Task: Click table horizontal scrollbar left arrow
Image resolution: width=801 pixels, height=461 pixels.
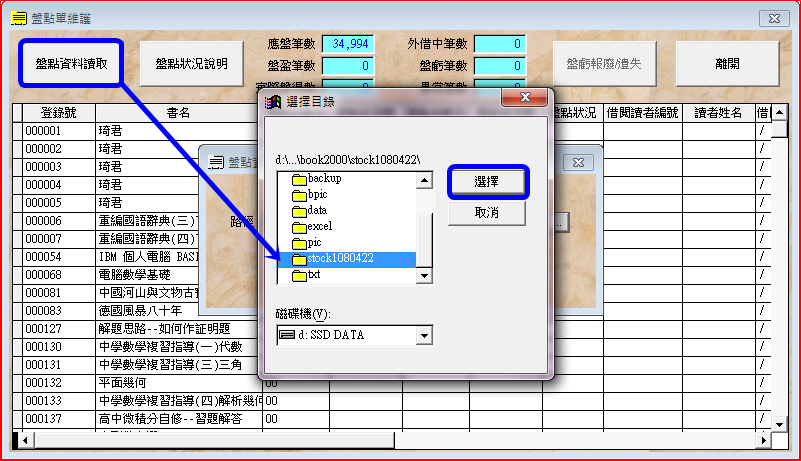Action: coord(25,440)
